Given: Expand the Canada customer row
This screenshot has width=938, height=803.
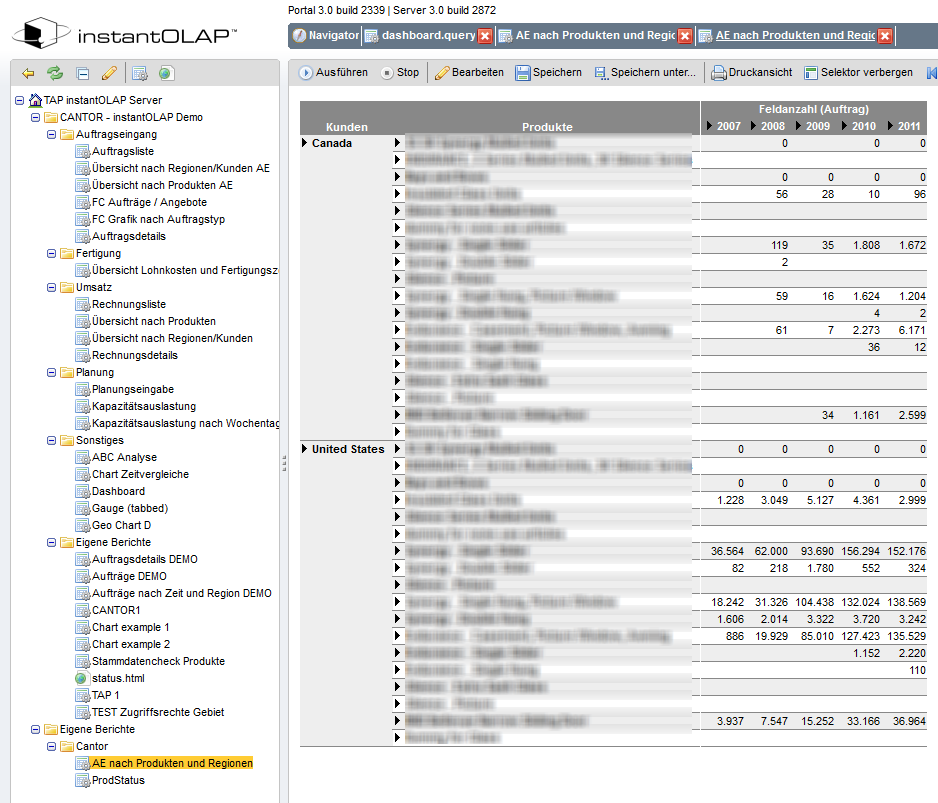Looking at the screenshot, I should (x=304, y=143).
